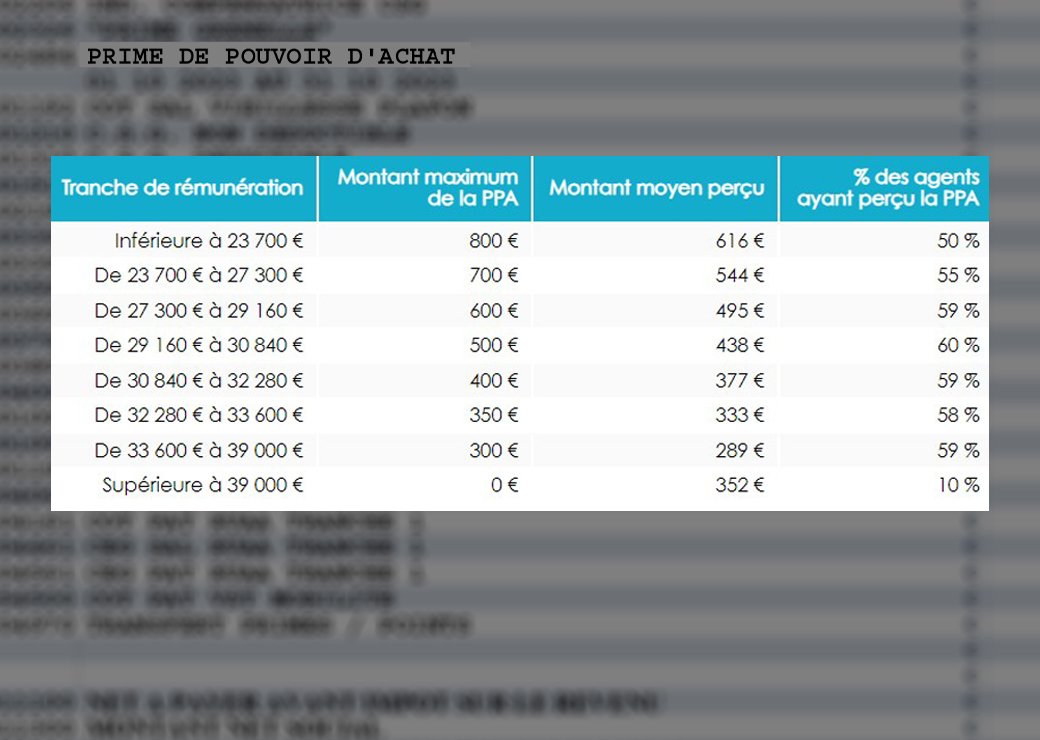Click the 'De 23 700 € à 27 300 €' row
1040x740 pixels.
tap(520, 275)
